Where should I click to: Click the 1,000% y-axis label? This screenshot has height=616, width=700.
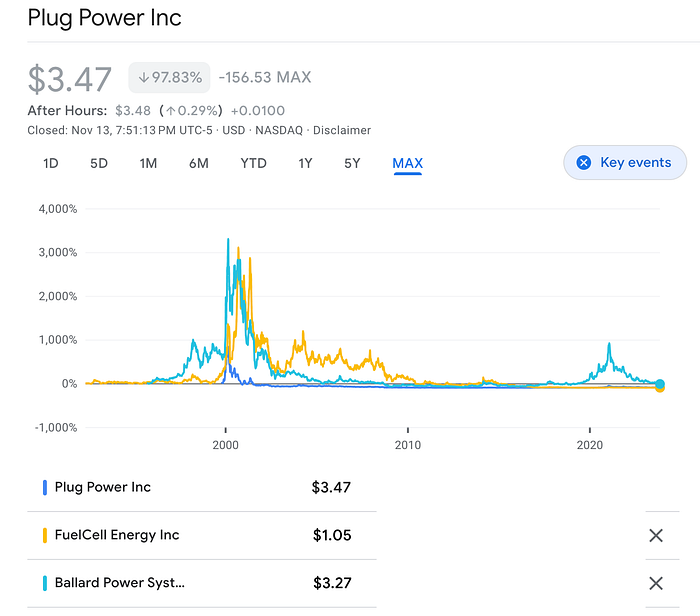(x=58, y=340)
